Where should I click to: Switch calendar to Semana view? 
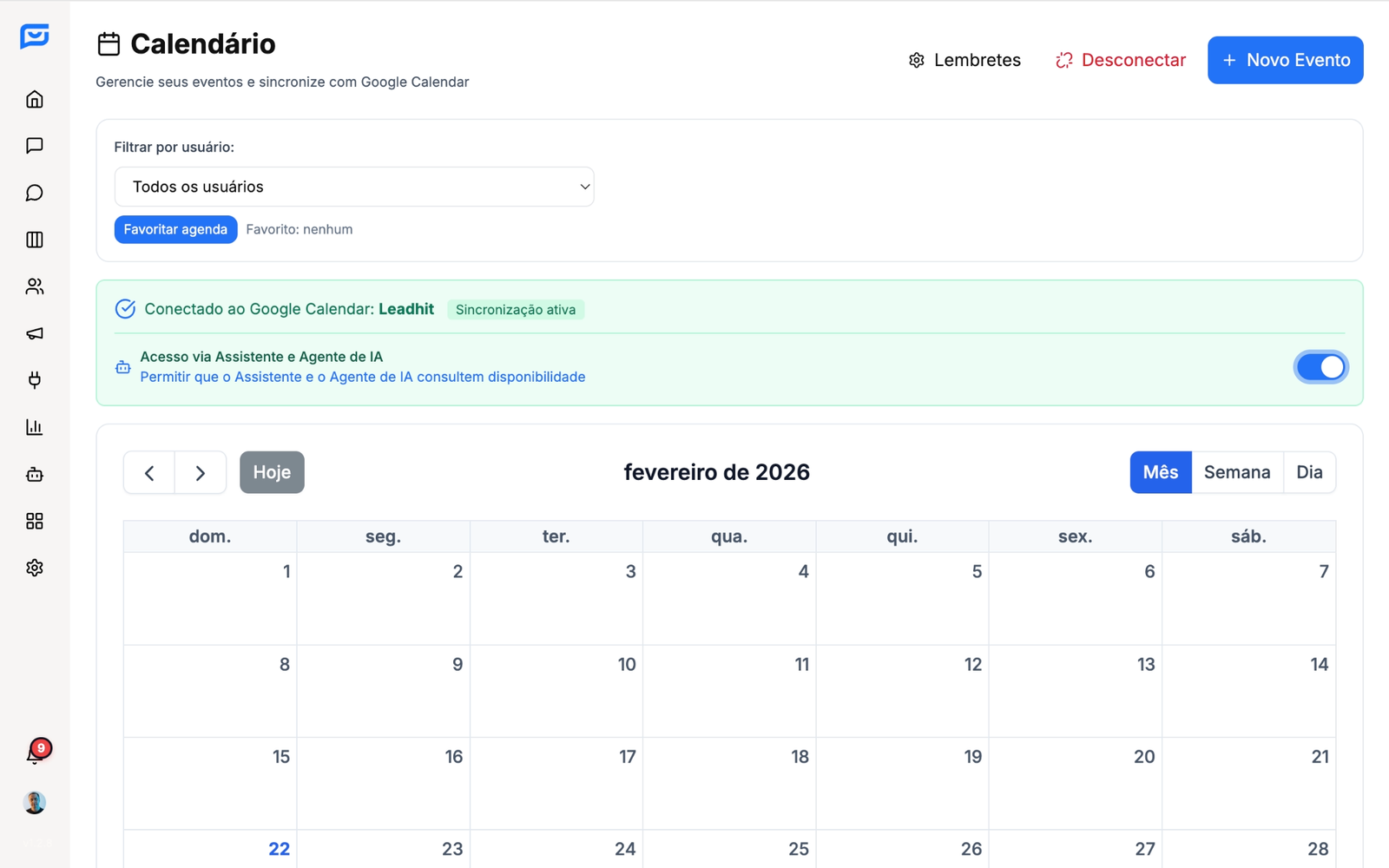(x=1237, y=472)
